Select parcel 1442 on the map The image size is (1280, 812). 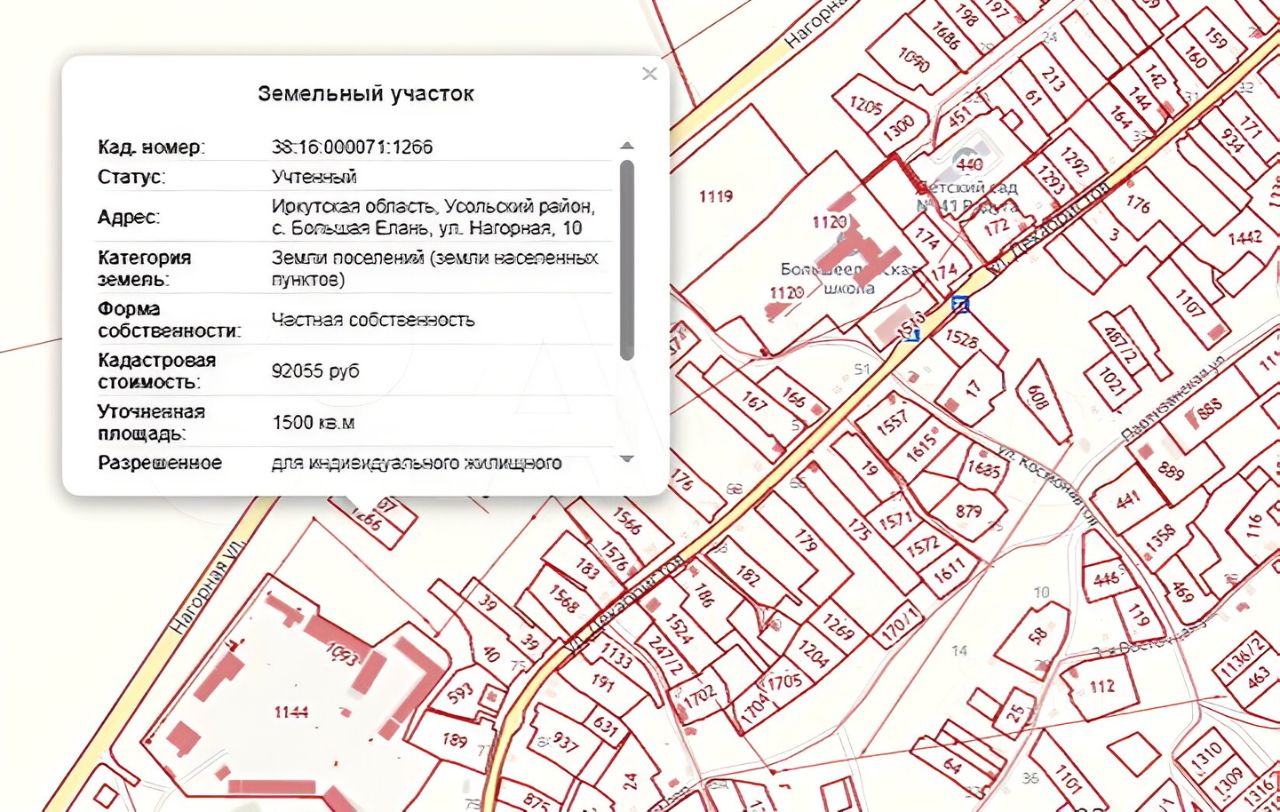[1245, 238]
